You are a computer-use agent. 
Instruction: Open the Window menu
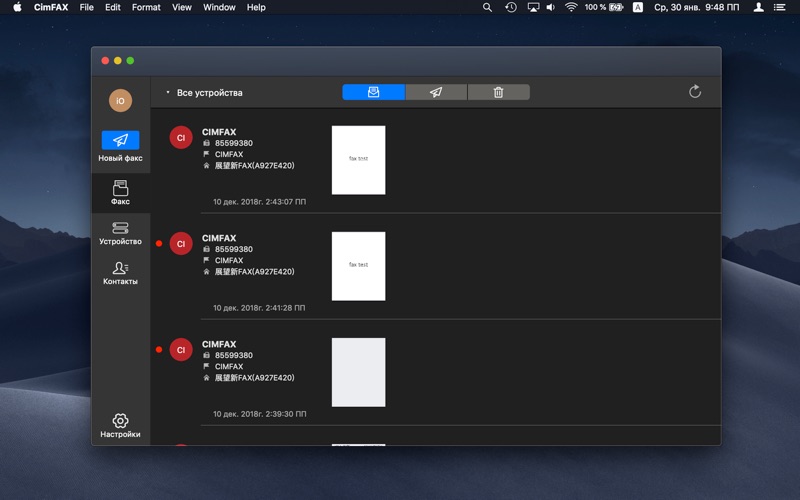pos(219,7)
